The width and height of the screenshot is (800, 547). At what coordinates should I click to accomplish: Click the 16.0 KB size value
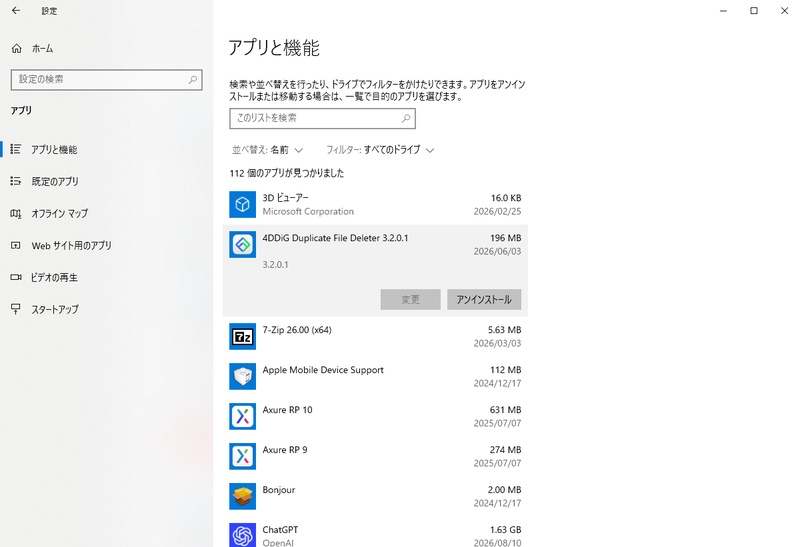(x=506, y=198)
